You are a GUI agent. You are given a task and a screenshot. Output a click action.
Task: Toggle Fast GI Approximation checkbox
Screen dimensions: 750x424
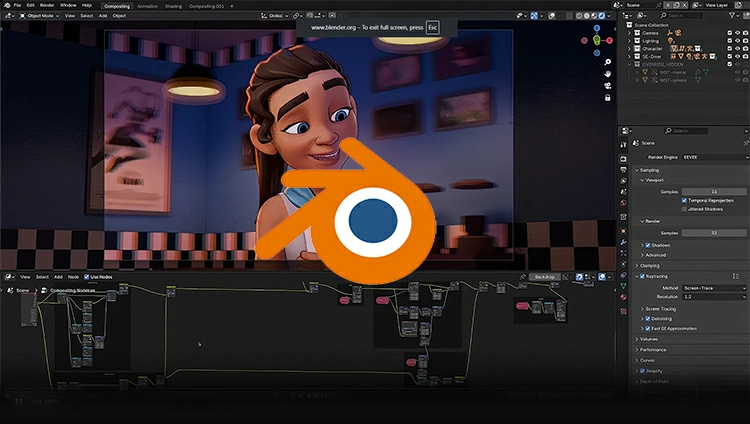coord(648,329)
